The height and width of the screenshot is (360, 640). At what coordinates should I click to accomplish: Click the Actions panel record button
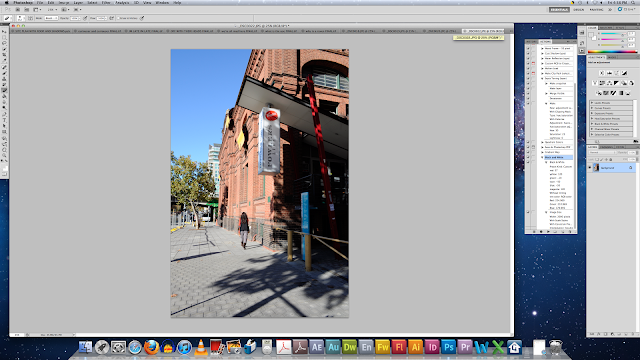click(x=541, y=231)
